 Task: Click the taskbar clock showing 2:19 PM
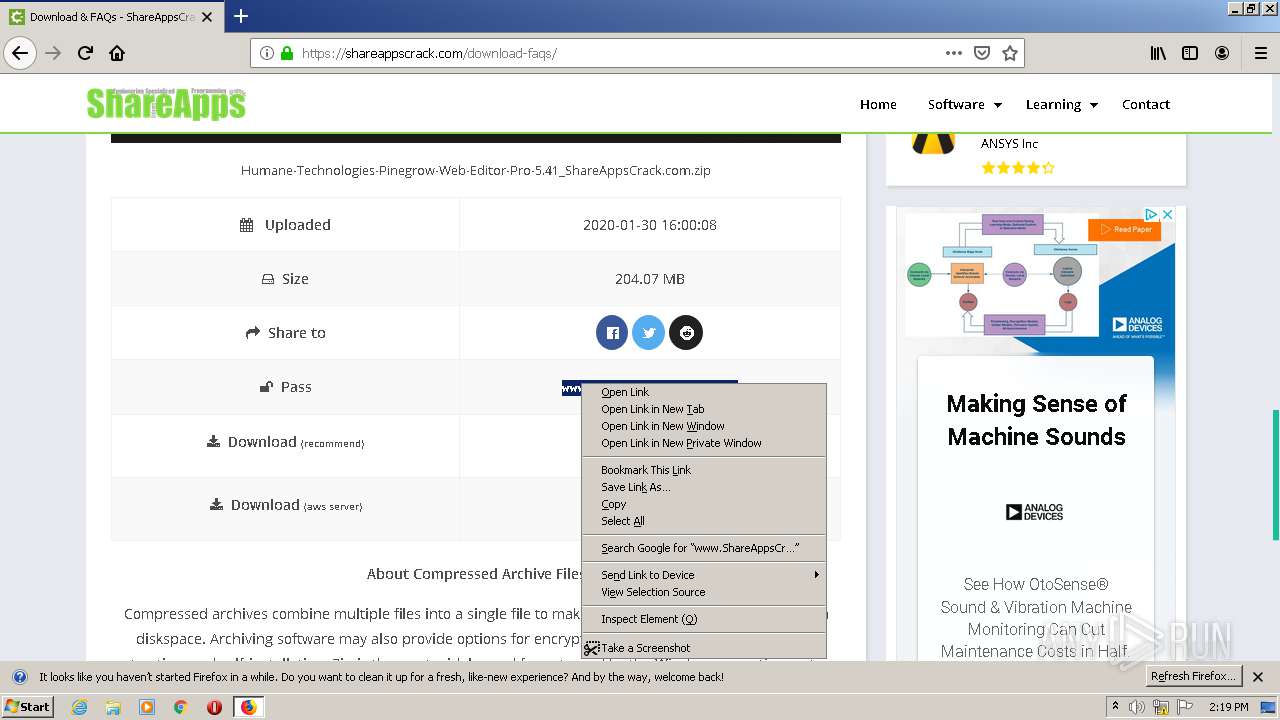(1229, 707)
